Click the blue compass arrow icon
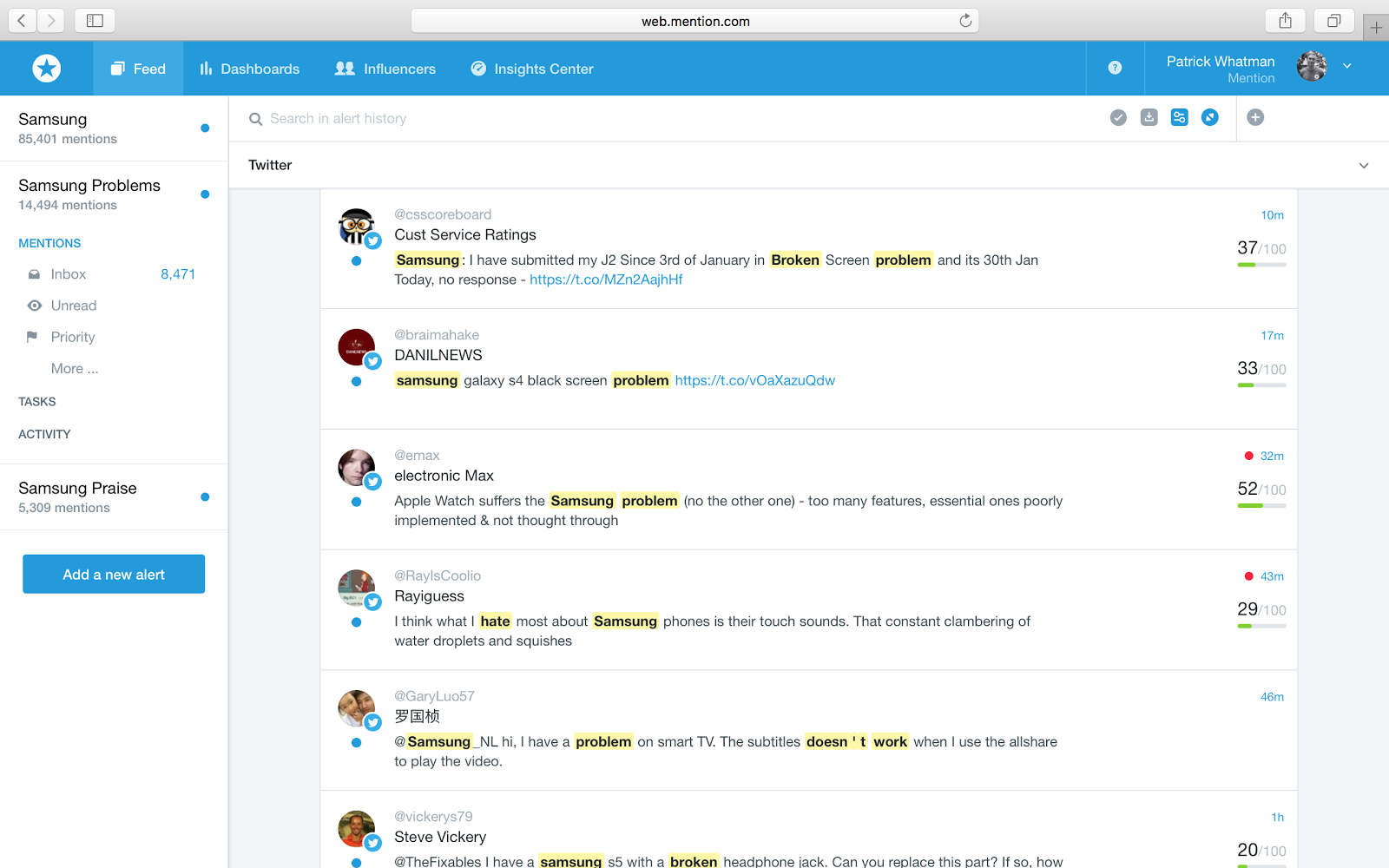This screenshot has width=1389, height=868. 1209,117
